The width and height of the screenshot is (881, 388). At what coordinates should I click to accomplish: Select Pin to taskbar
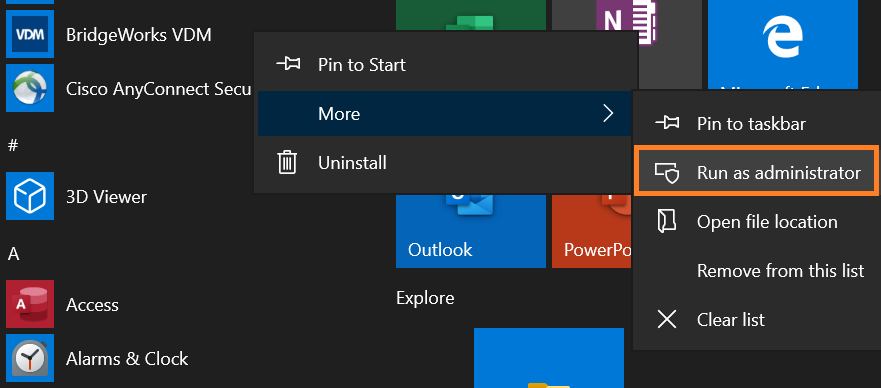click(x=756, y=124)
